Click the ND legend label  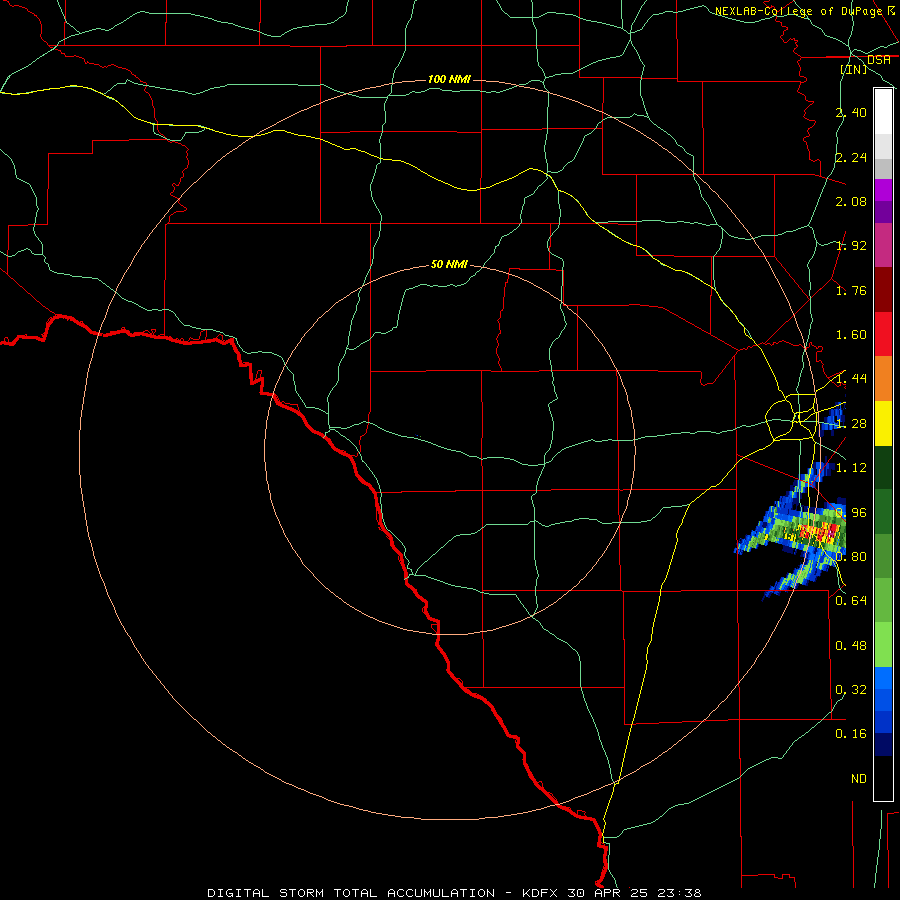[859, 779]
